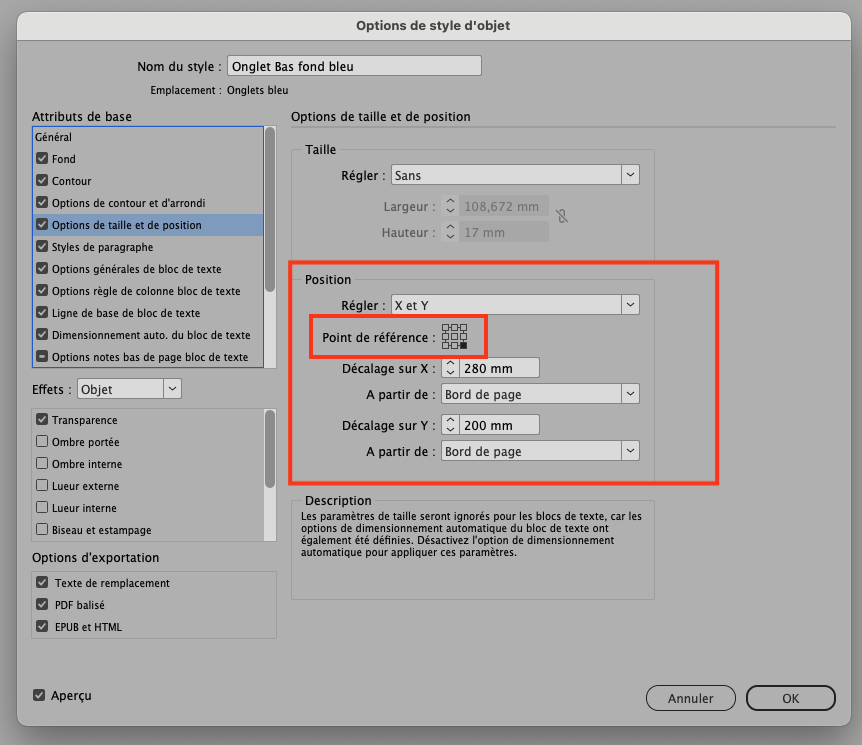
Task: Uncheck the Contour attribute checkbox
Action: [x=42, y=180]
